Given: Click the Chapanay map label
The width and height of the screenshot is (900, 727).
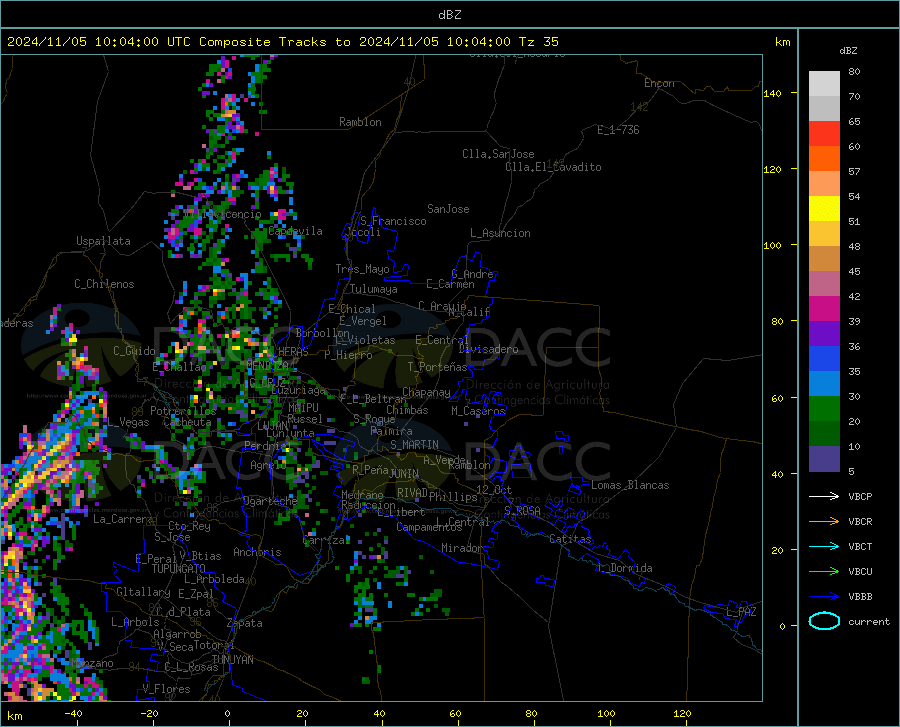Looking at the screenshot, I should click(426, 392).
